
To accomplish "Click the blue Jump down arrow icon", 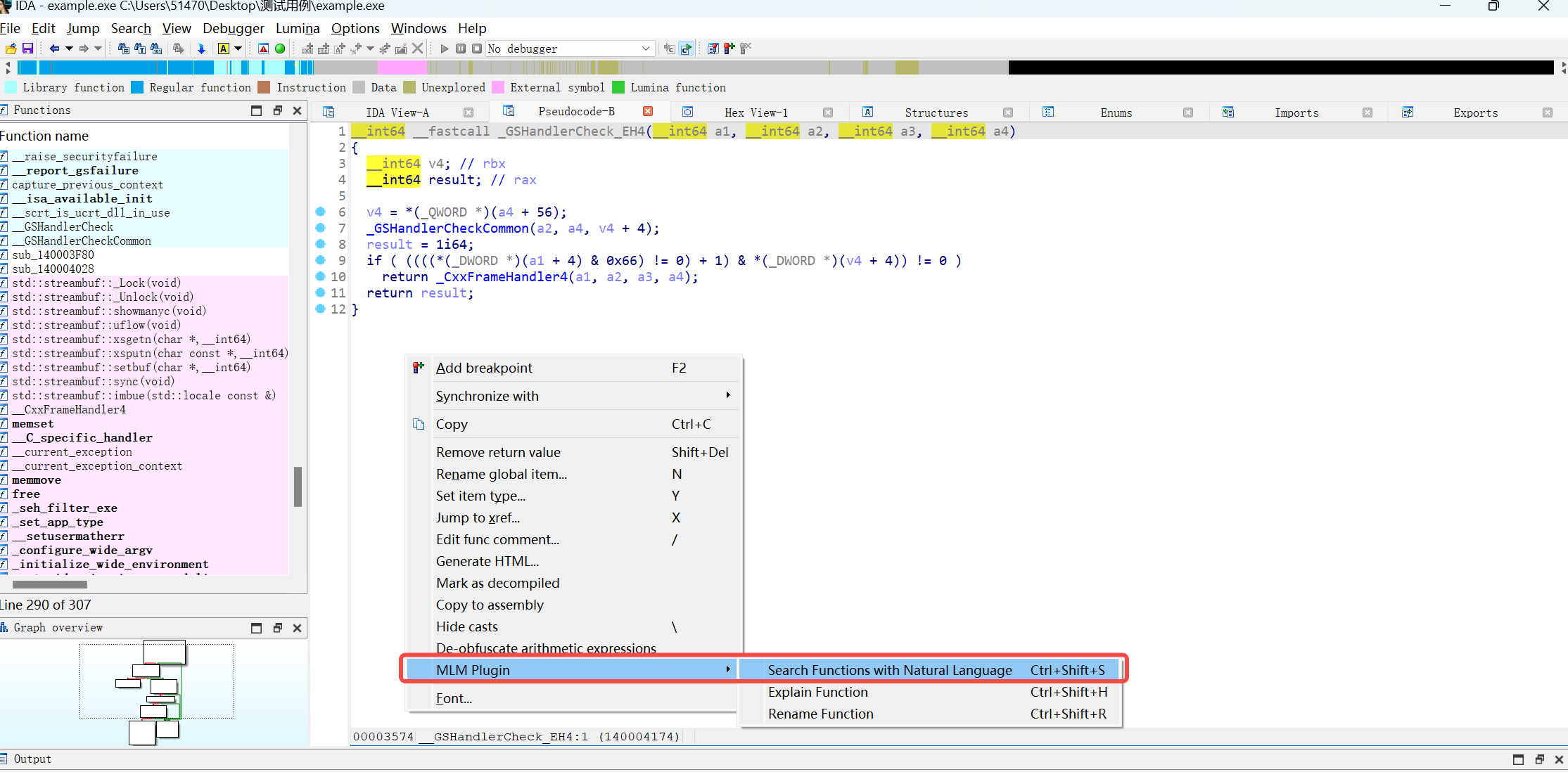I will click(201, 49).
